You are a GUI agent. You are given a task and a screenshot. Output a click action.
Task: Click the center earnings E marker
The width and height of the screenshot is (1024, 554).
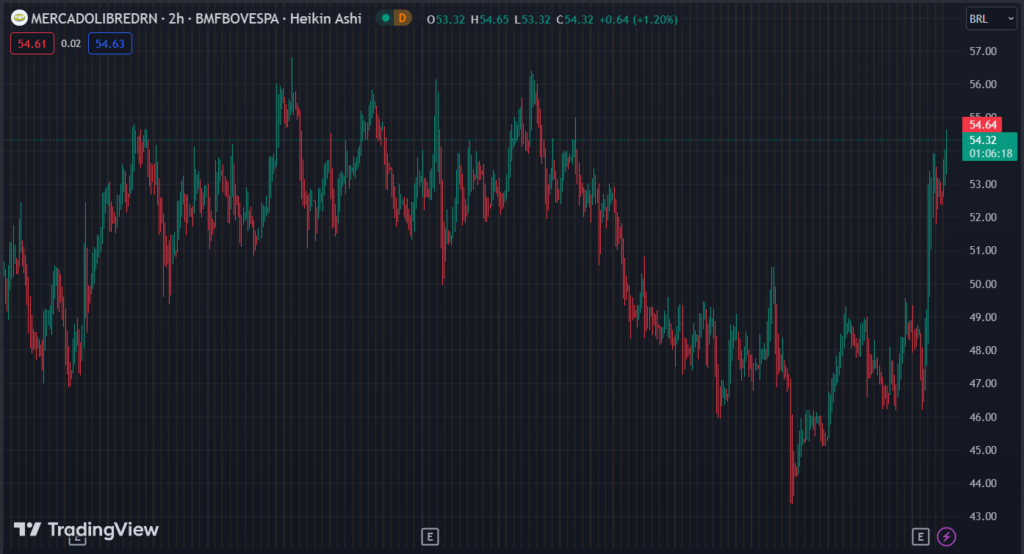(x=430, y=537)
